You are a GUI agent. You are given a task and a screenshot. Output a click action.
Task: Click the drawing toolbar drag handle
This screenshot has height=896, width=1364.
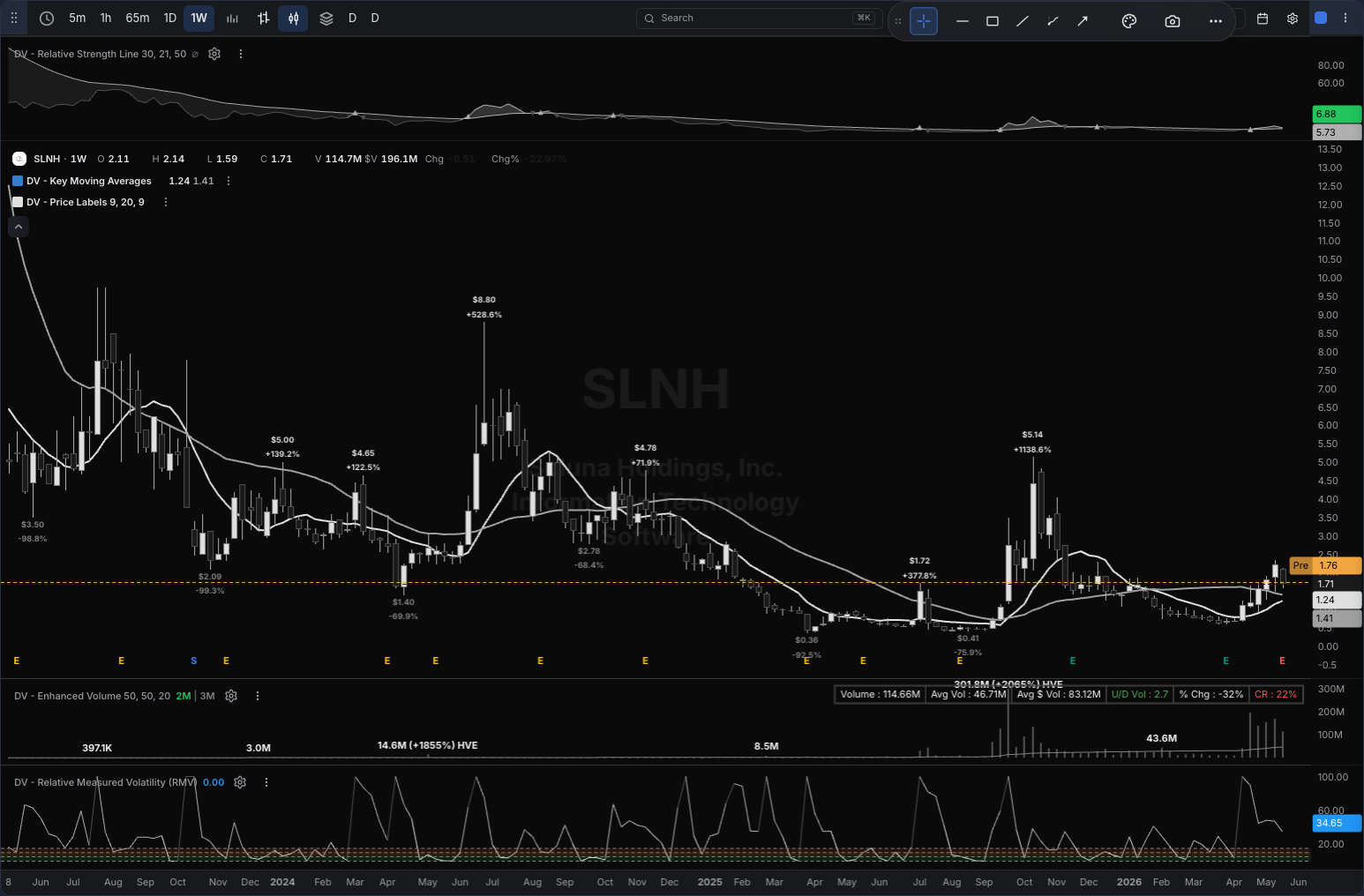point(898,21)
